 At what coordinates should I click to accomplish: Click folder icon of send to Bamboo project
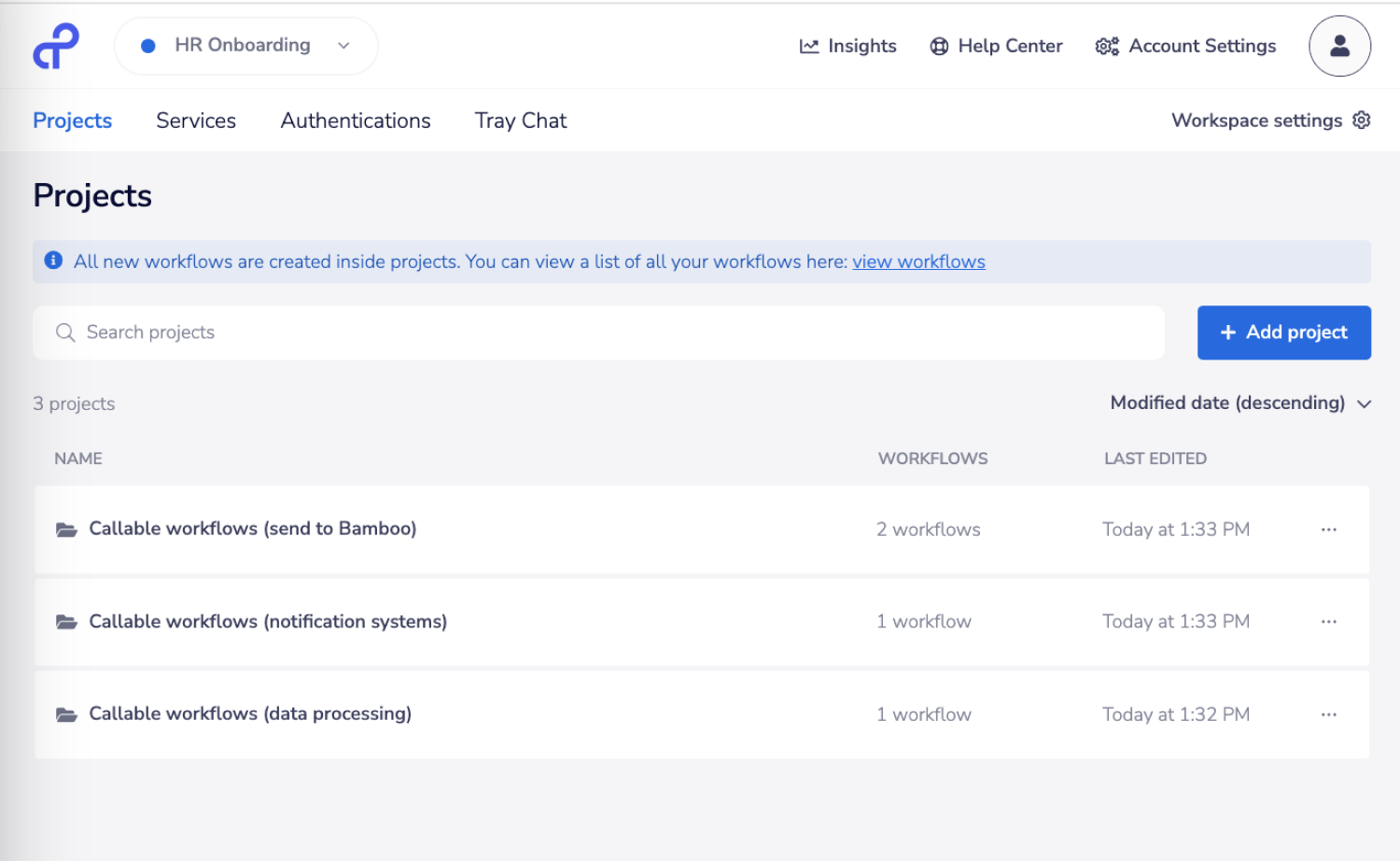[x=66, y=529]
